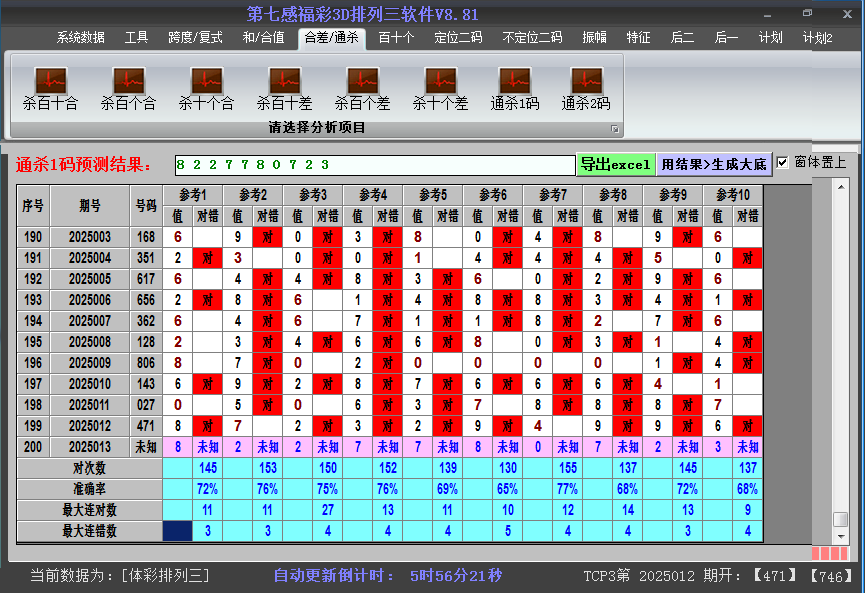Click the 导出excel button
The height and width of the screenshot is (593, 865).
(x=615, y=164)
